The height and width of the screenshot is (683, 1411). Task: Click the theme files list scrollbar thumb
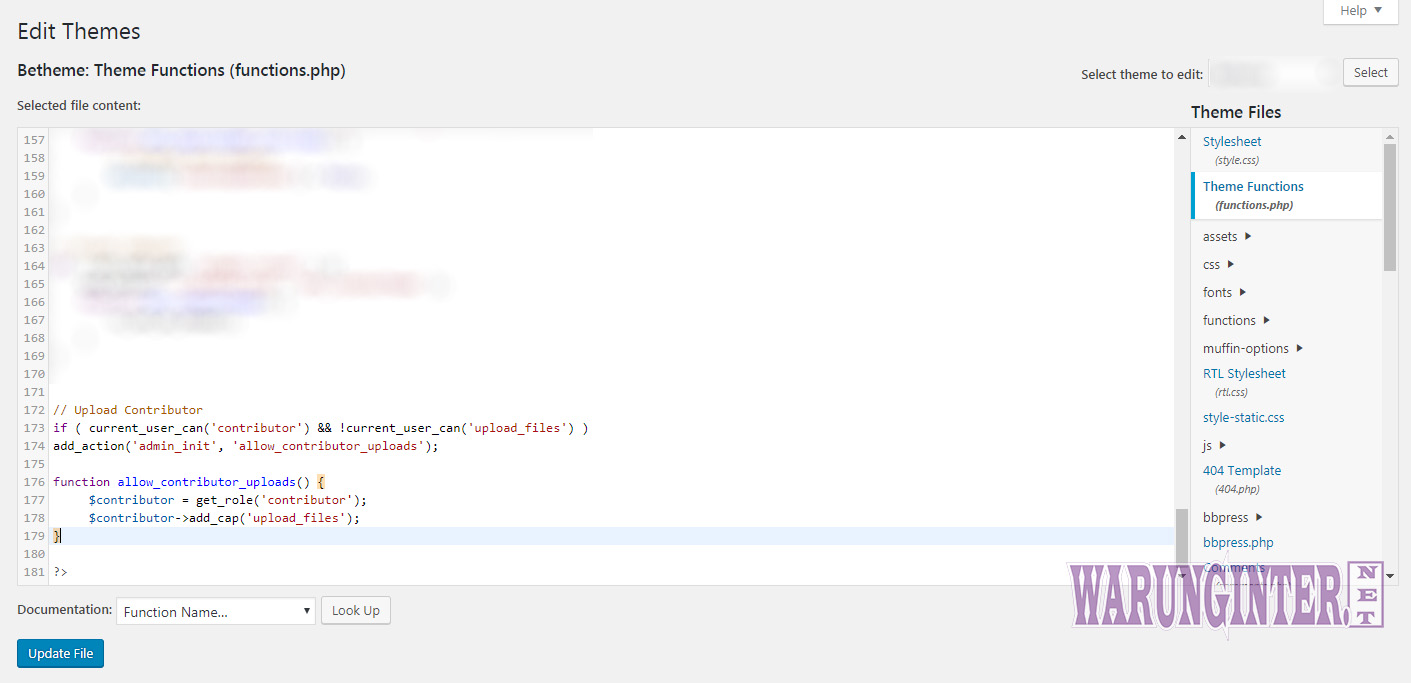pyautogui.click(x=1390, y=207)
